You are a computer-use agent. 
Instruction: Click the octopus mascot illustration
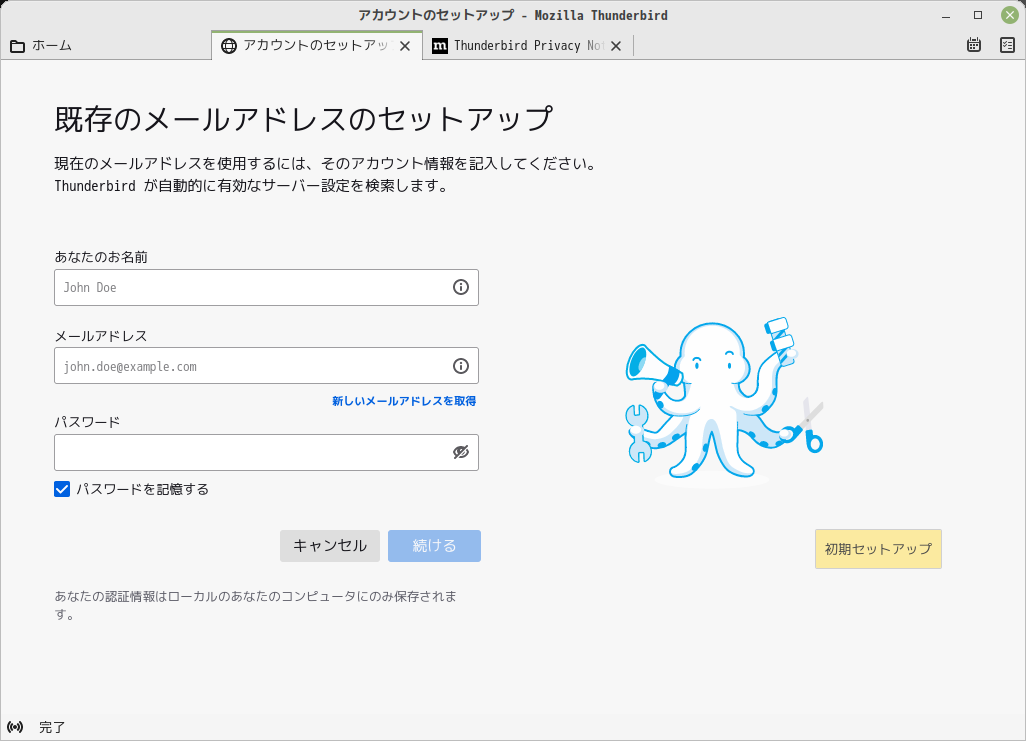coord(724,401)
